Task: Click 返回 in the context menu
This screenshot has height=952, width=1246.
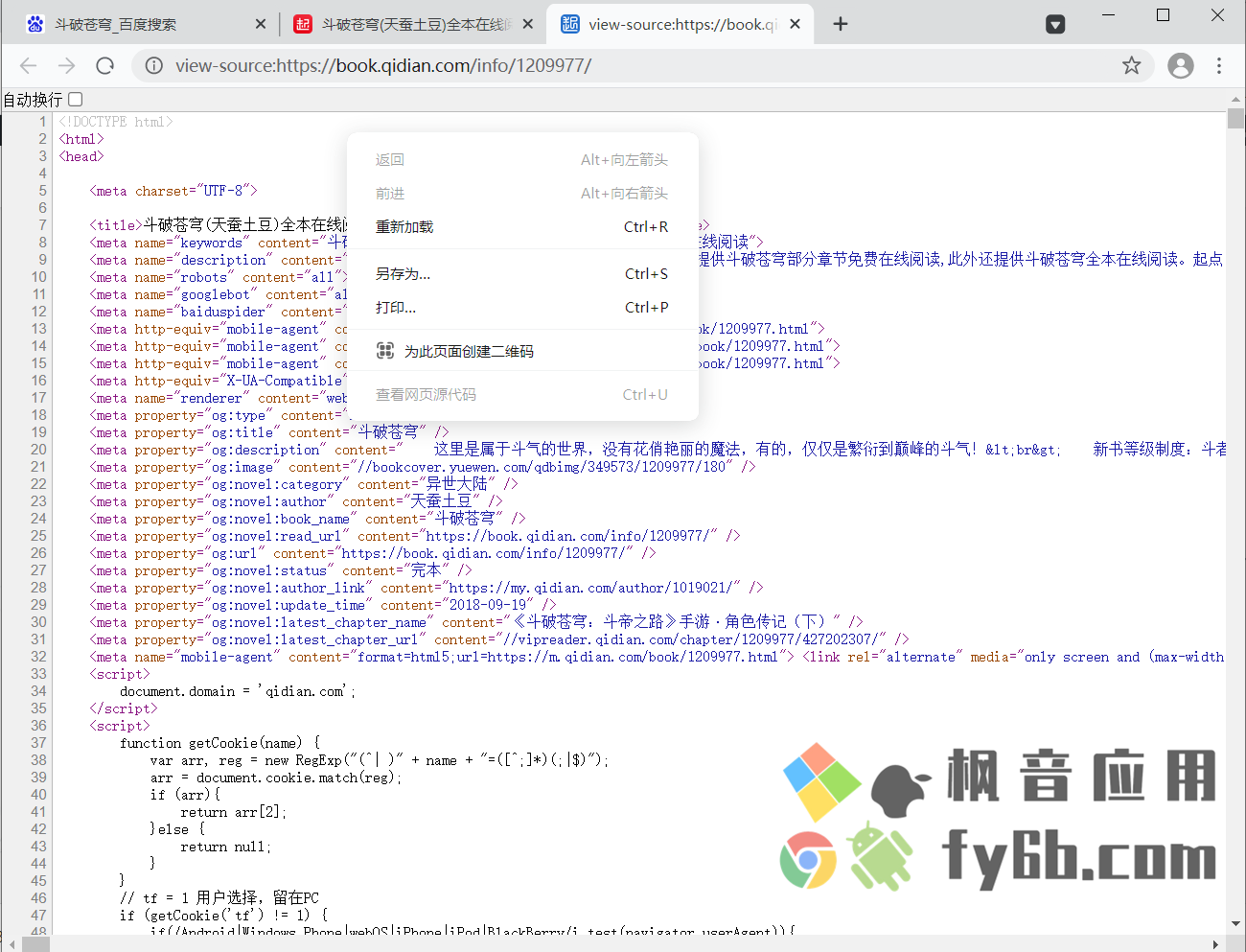Action: pyautogui.click(x=522, y=159)
